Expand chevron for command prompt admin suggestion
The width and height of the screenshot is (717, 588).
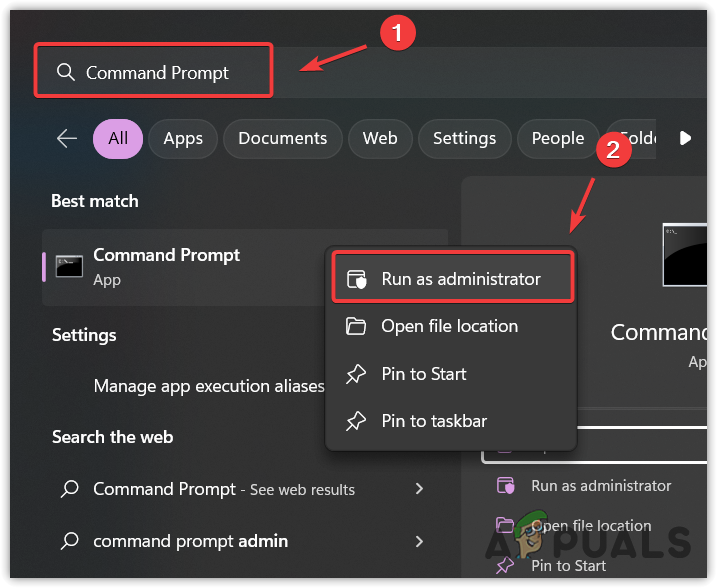coord(419,541)
